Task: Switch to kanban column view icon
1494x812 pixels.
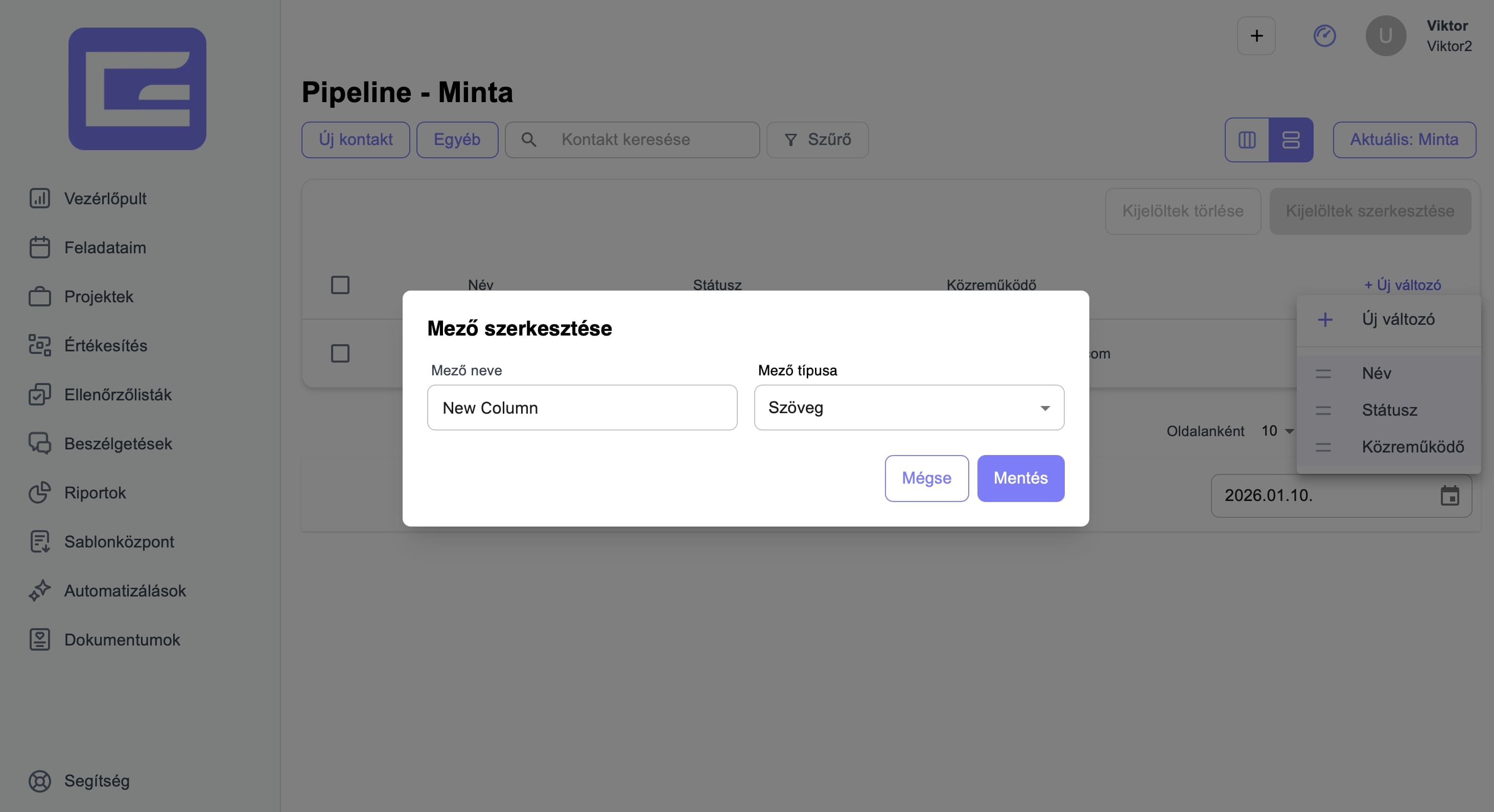Action: coord(1246,140)
